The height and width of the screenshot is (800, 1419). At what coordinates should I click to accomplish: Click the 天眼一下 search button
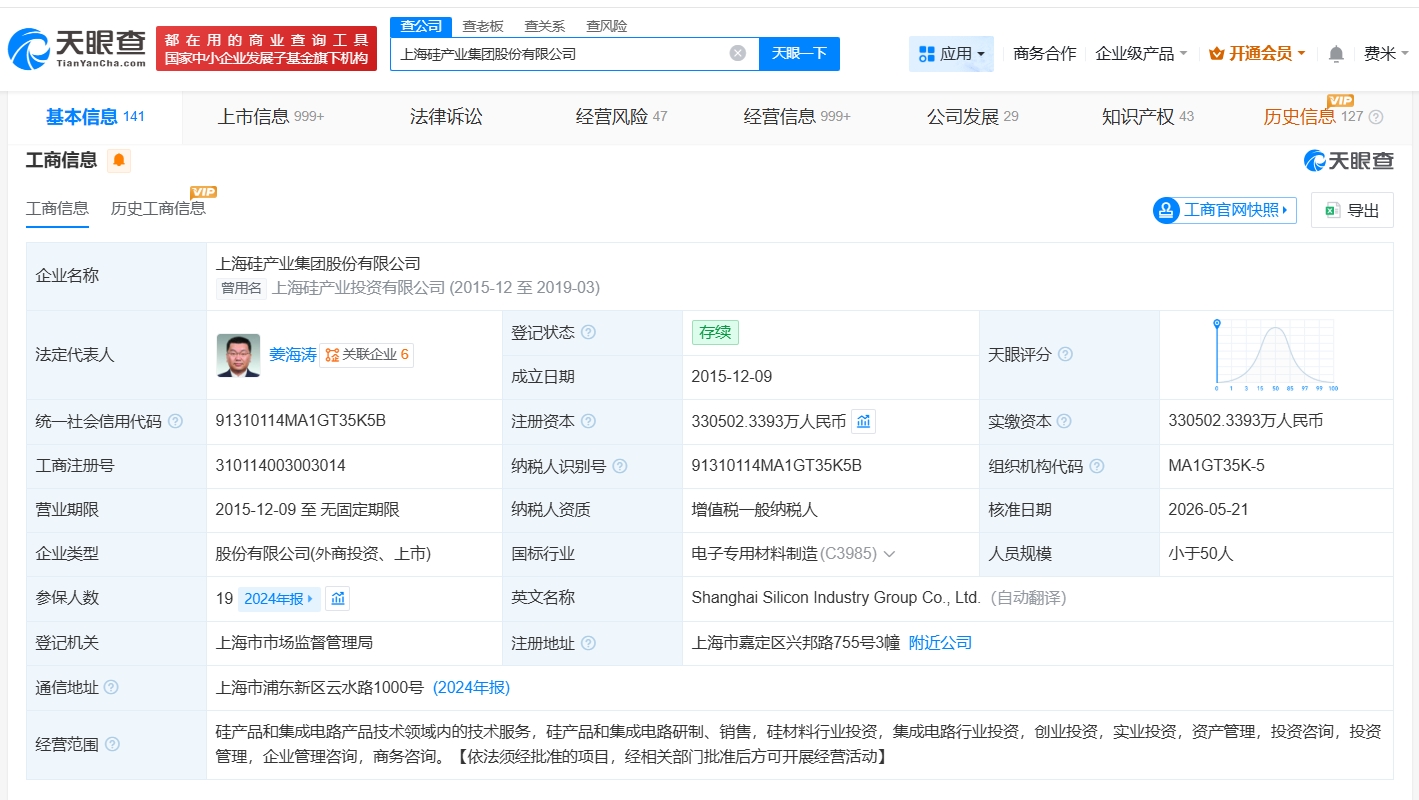tap(799, 54)
